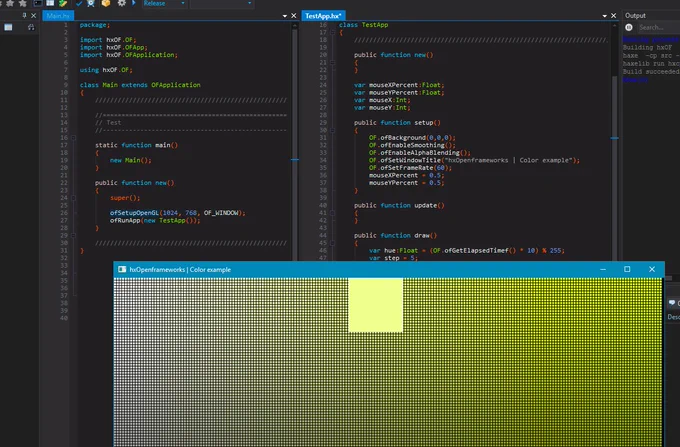680x447 pixels.
Task: Click the TestApp.hx editor vertical scrollbar thumb
Action: [x=615, y=169]
